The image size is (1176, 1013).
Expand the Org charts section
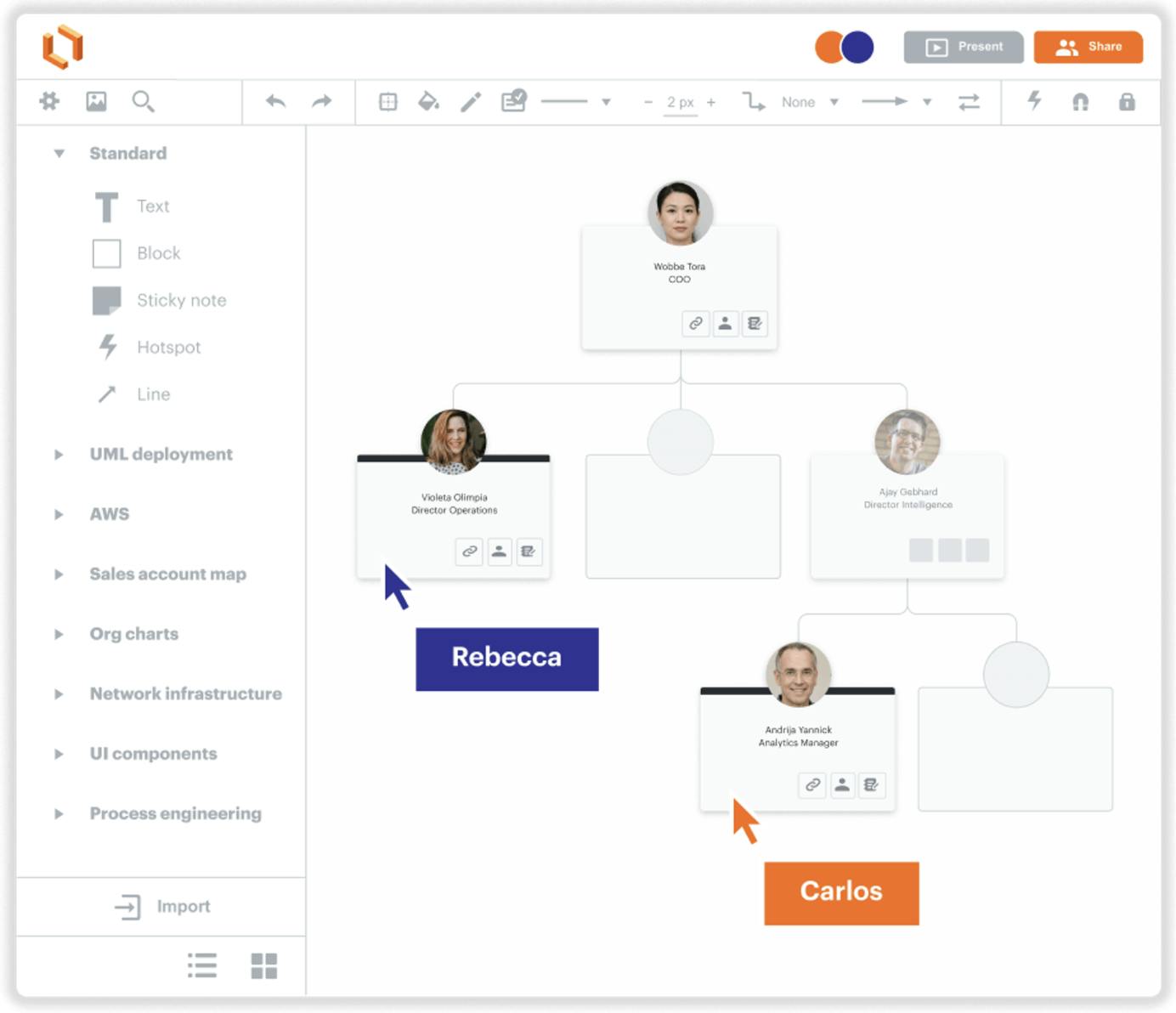point(59,634)
